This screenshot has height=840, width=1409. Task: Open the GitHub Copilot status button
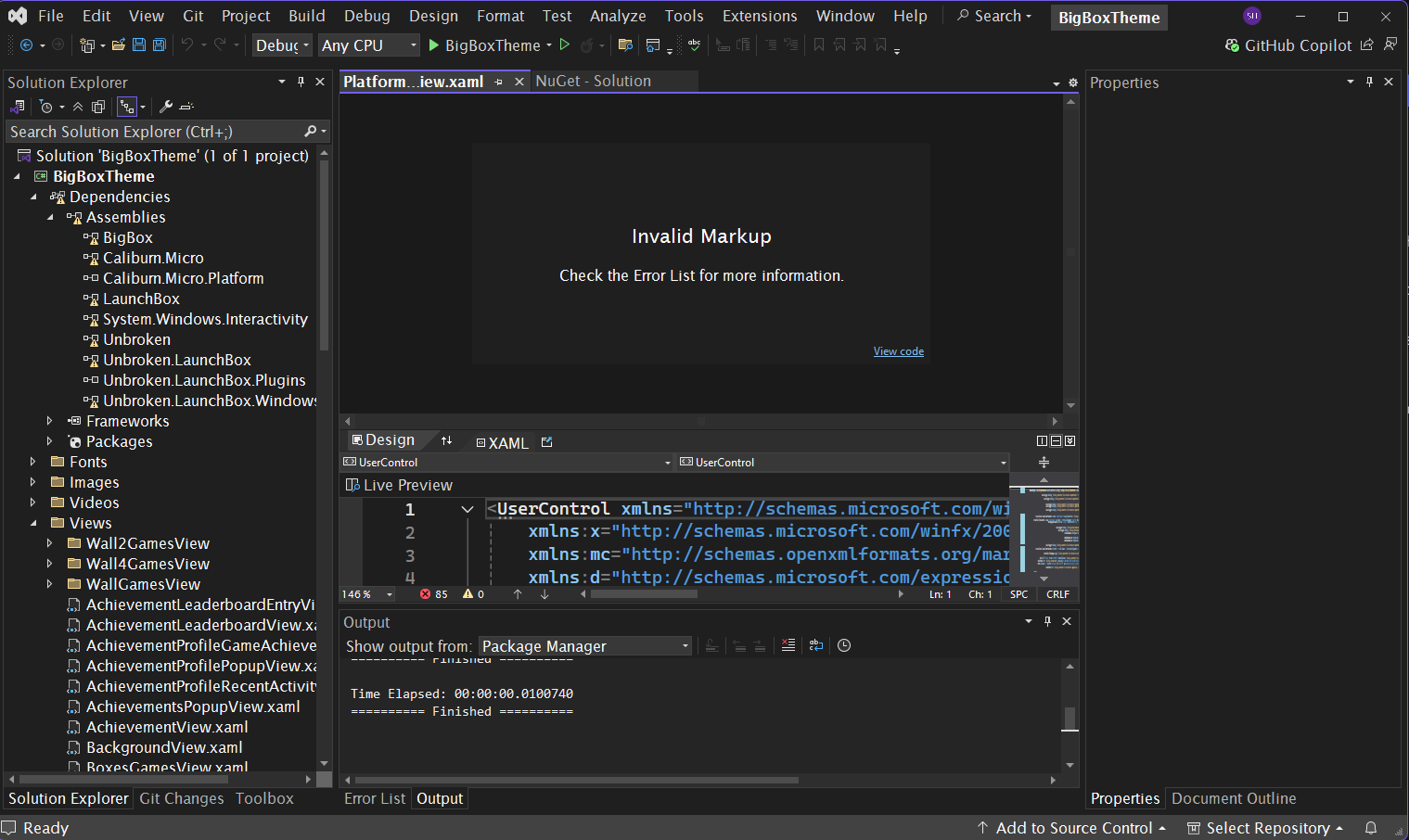click(x=1288, y=45)
